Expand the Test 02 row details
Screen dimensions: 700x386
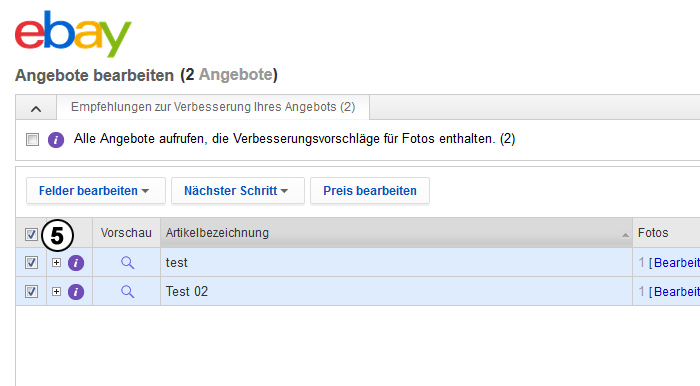pyautogui.click(x=56, y=291)
